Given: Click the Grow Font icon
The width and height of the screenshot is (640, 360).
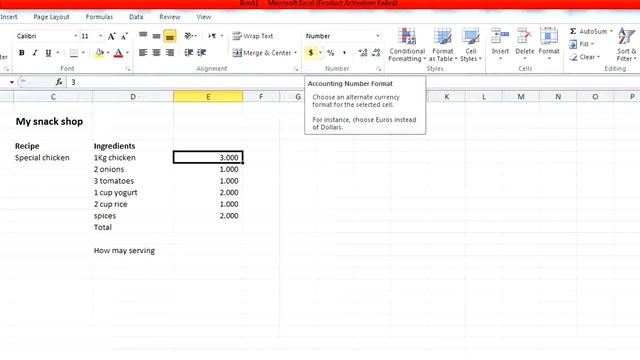Looking at the screenshot, I should 111,36.
